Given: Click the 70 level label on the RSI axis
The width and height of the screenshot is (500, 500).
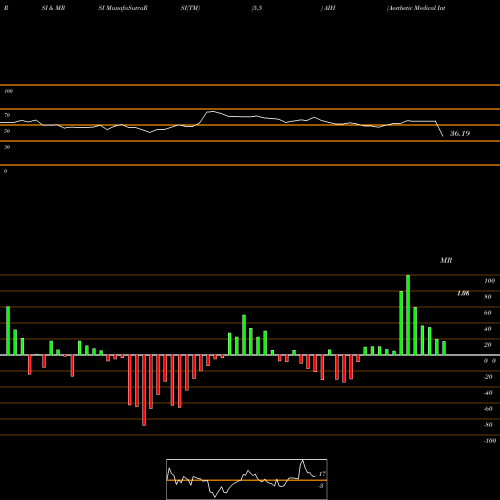Looking at the screenshot, I should [x=7, y=115].
